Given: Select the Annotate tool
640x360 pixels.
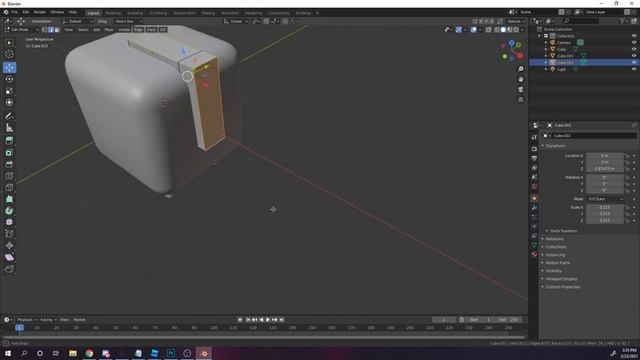Looking at the screenshot, I should pos(9,116).
